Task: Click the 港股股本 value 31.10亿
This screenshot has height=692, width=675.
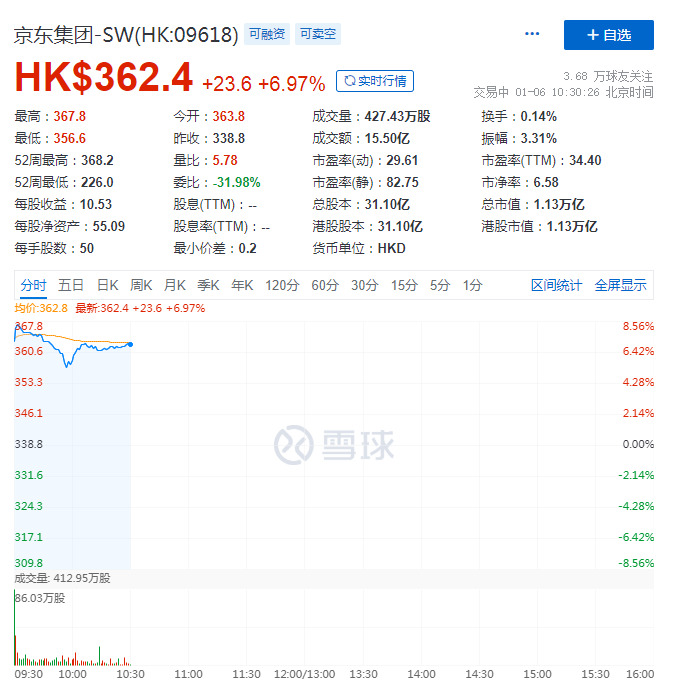Action: tap(400, 226)
